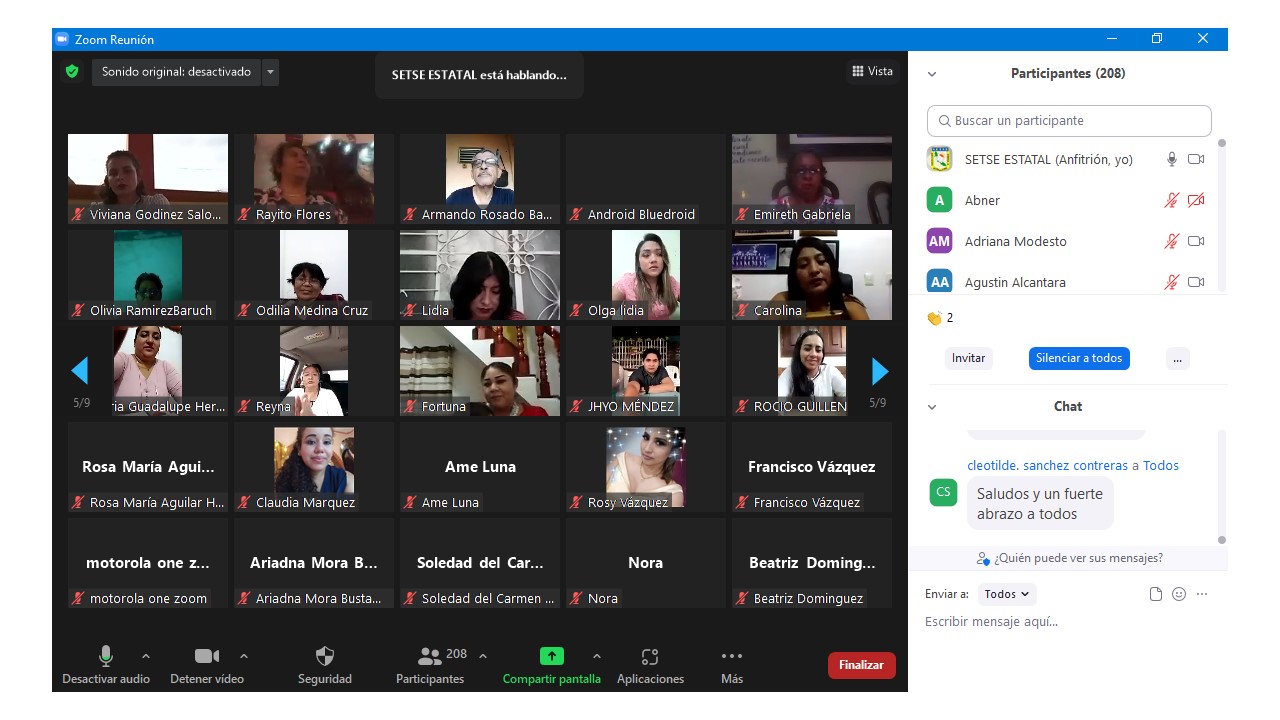Select Nora participant tile

[646, 563]
